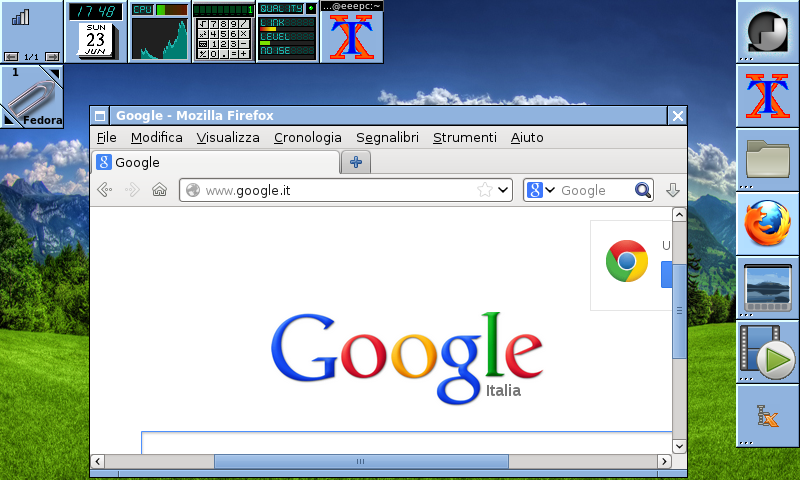Open the Firefox home page icon
800x480 pixels.
pyautogui.click(x=159, y=190)
